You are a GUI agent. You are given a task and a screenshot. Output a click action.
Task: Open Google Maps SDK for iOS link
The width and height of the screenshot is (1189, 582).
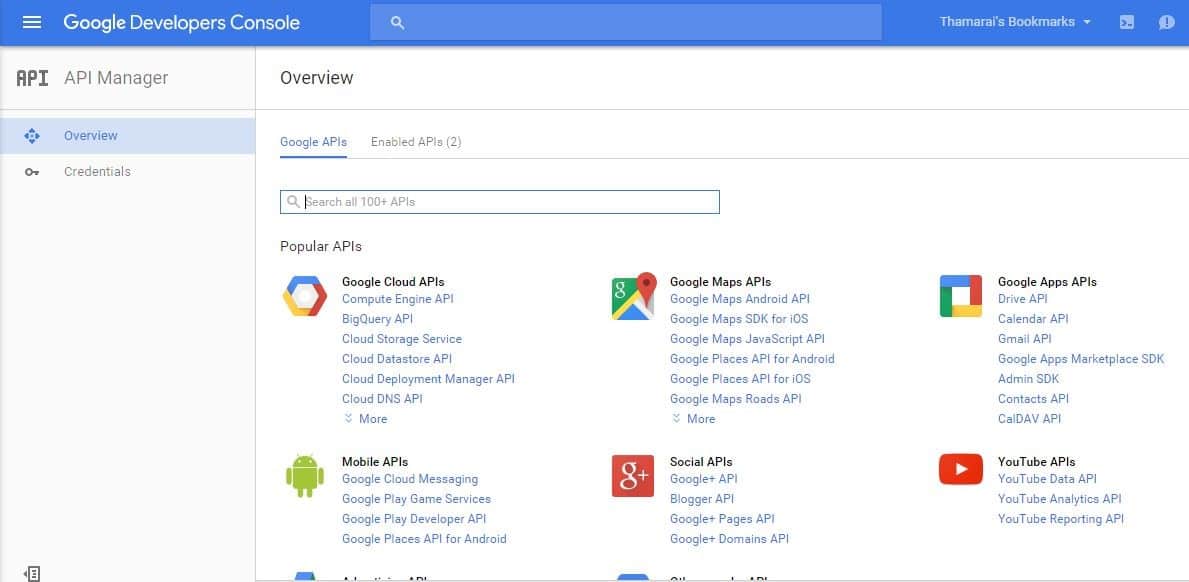(739, 319)
